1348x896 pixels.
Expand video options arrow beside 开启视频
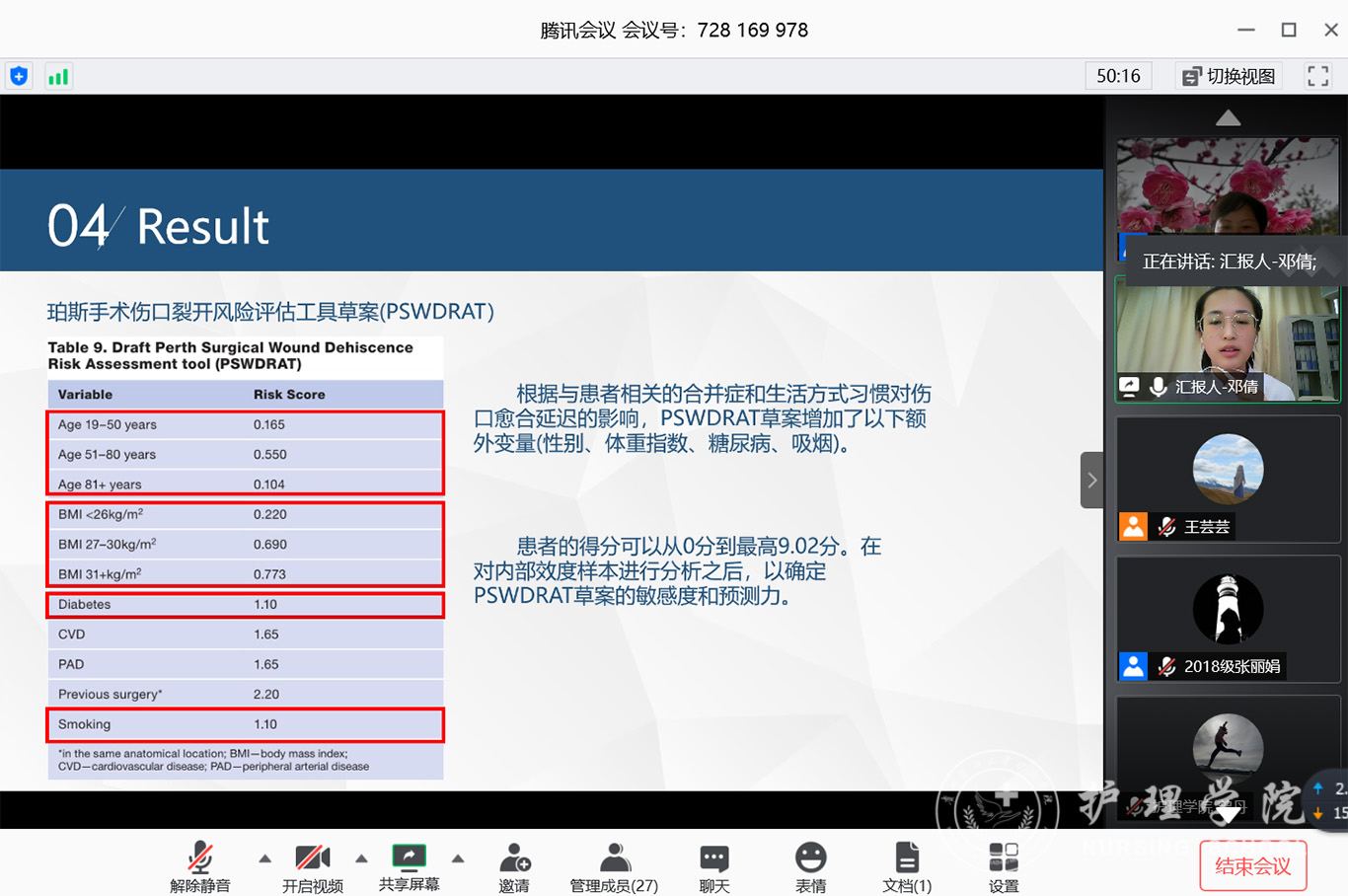361,859
